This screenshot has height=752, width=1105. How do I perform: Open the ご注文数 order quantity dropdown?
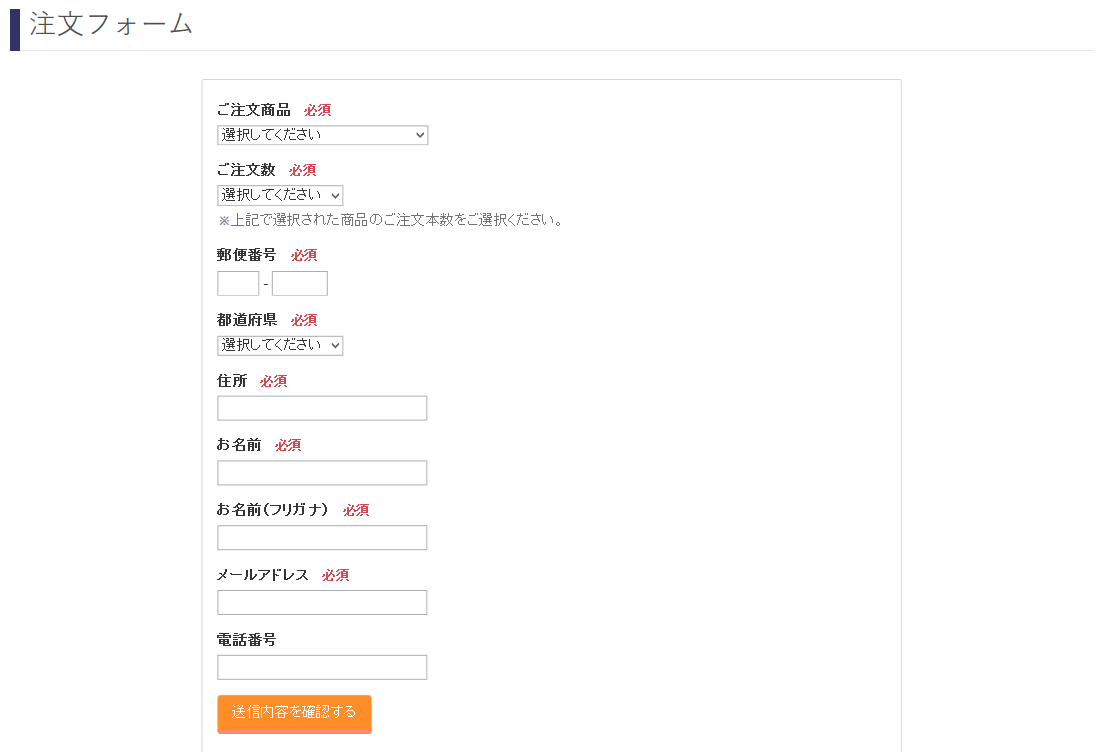pos(280,194)
